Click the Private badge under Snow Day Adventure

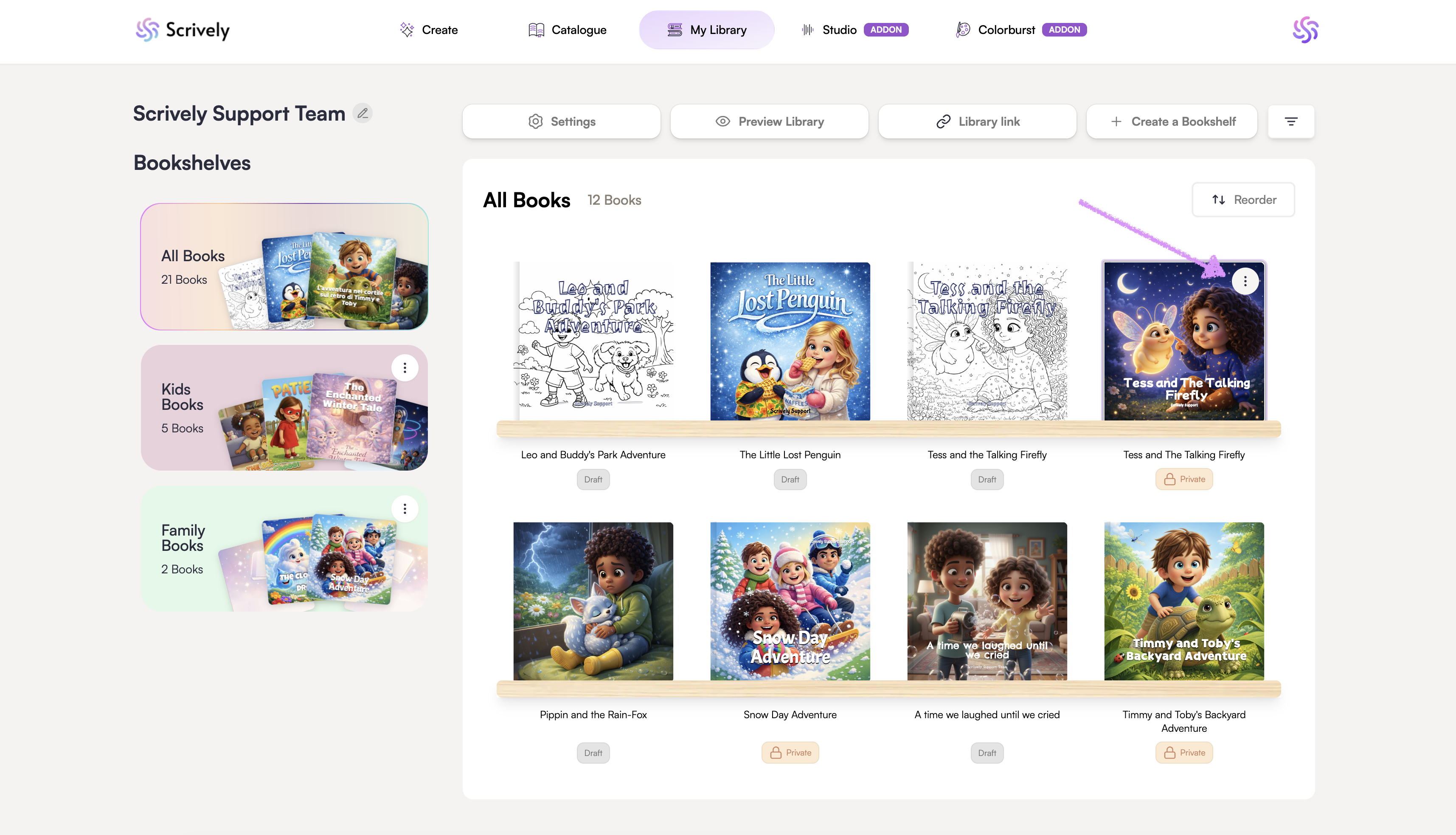(x=790, y=753)
